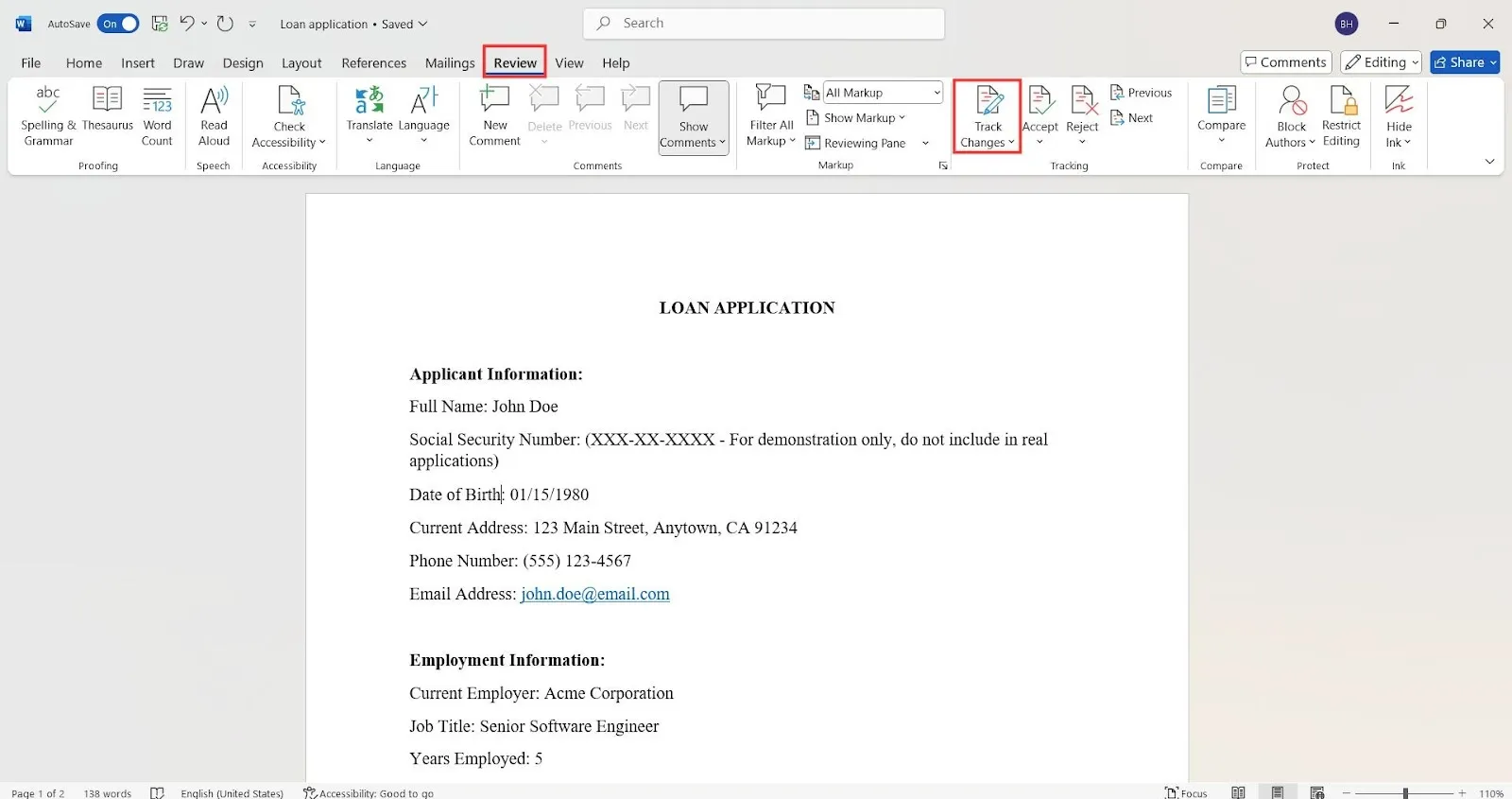Click the Search box
This screenshot has height=799, width=1512.
point(764,24)
